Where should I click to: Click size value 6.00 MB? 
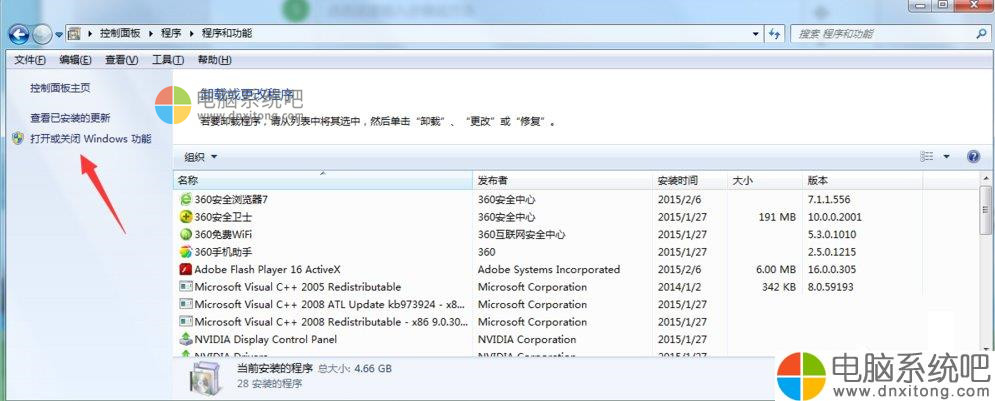[775, 270]
